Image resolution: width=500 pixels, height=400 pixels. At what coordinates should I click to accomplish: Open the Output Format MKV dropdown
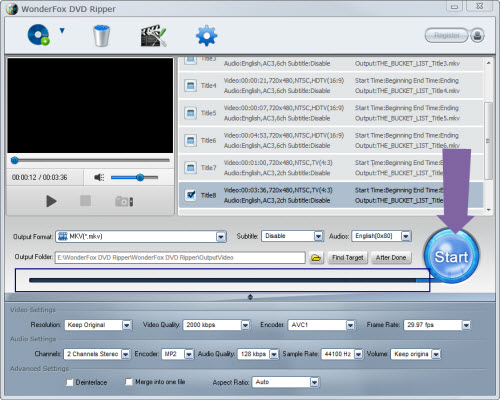click(x=221, y=237)
